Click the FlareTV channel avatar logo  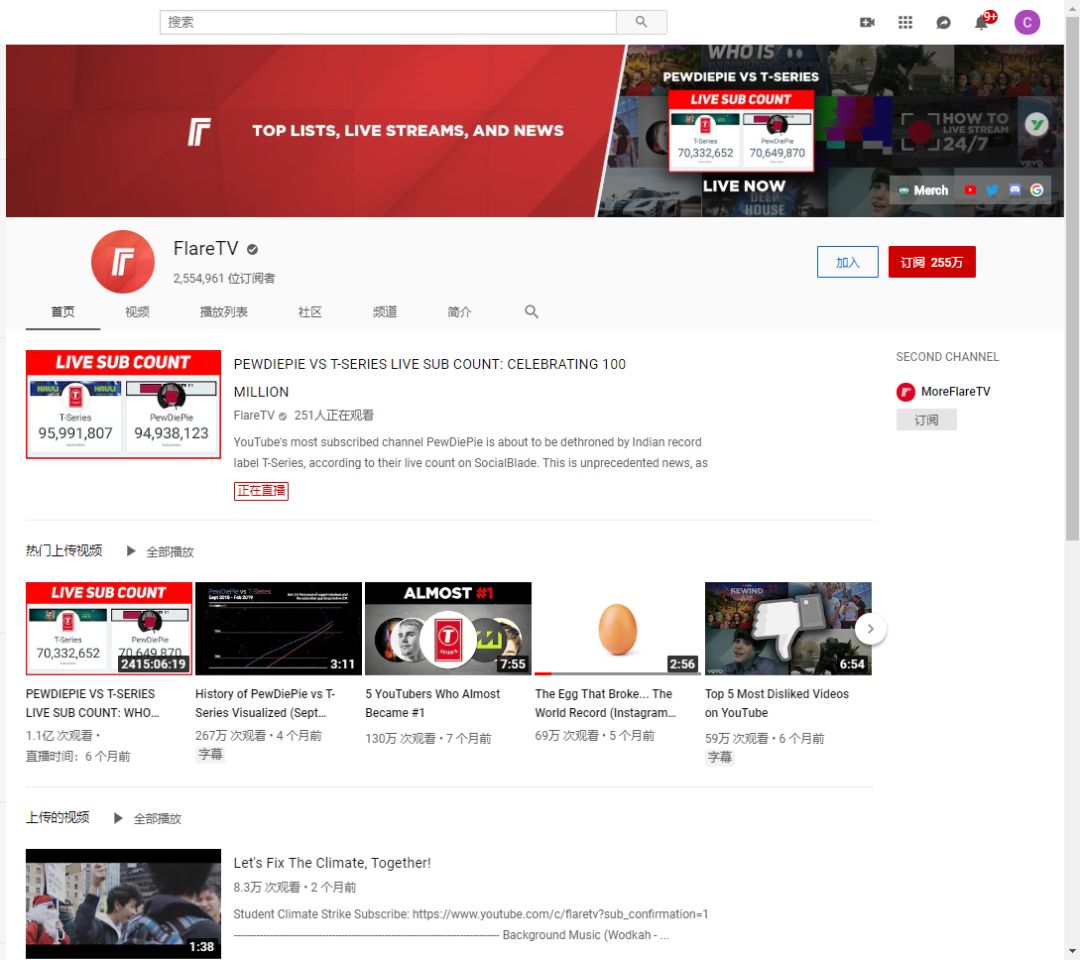[x=123, y=262]
